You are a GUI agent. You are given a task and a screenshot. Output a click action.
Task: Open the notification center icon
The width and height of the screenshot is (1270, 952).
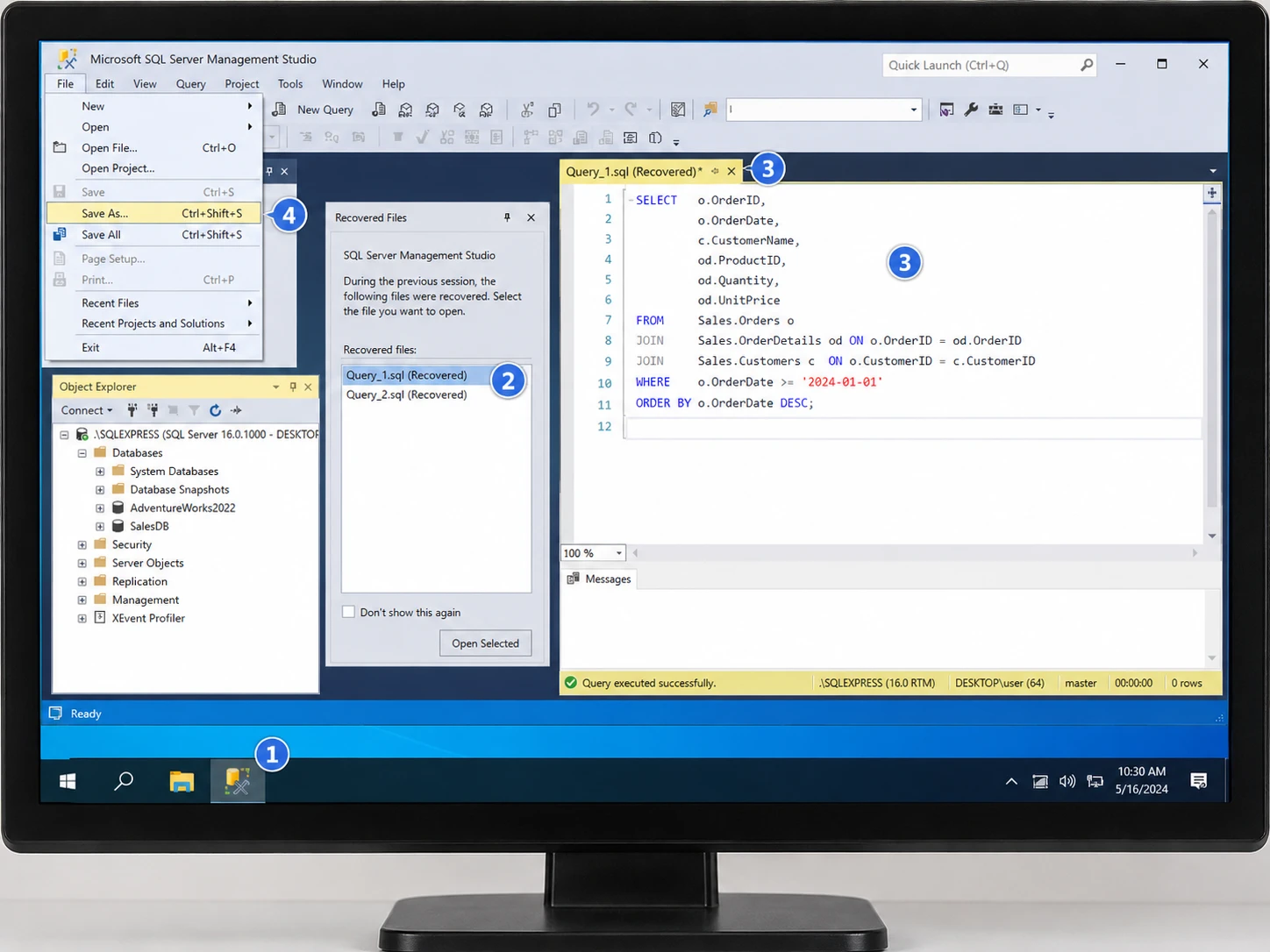click(1199, 780)
